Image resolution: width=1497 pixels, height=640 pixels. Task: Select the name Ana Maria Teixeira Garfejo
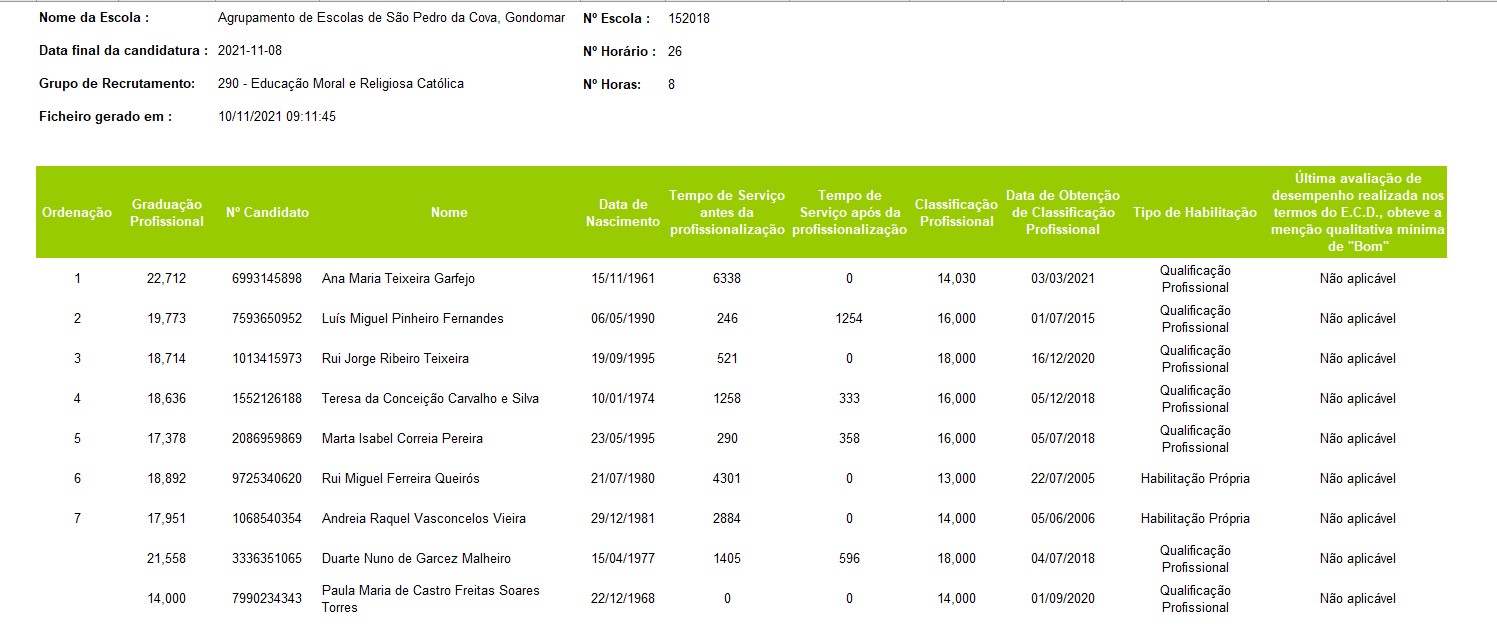[398, 278]
